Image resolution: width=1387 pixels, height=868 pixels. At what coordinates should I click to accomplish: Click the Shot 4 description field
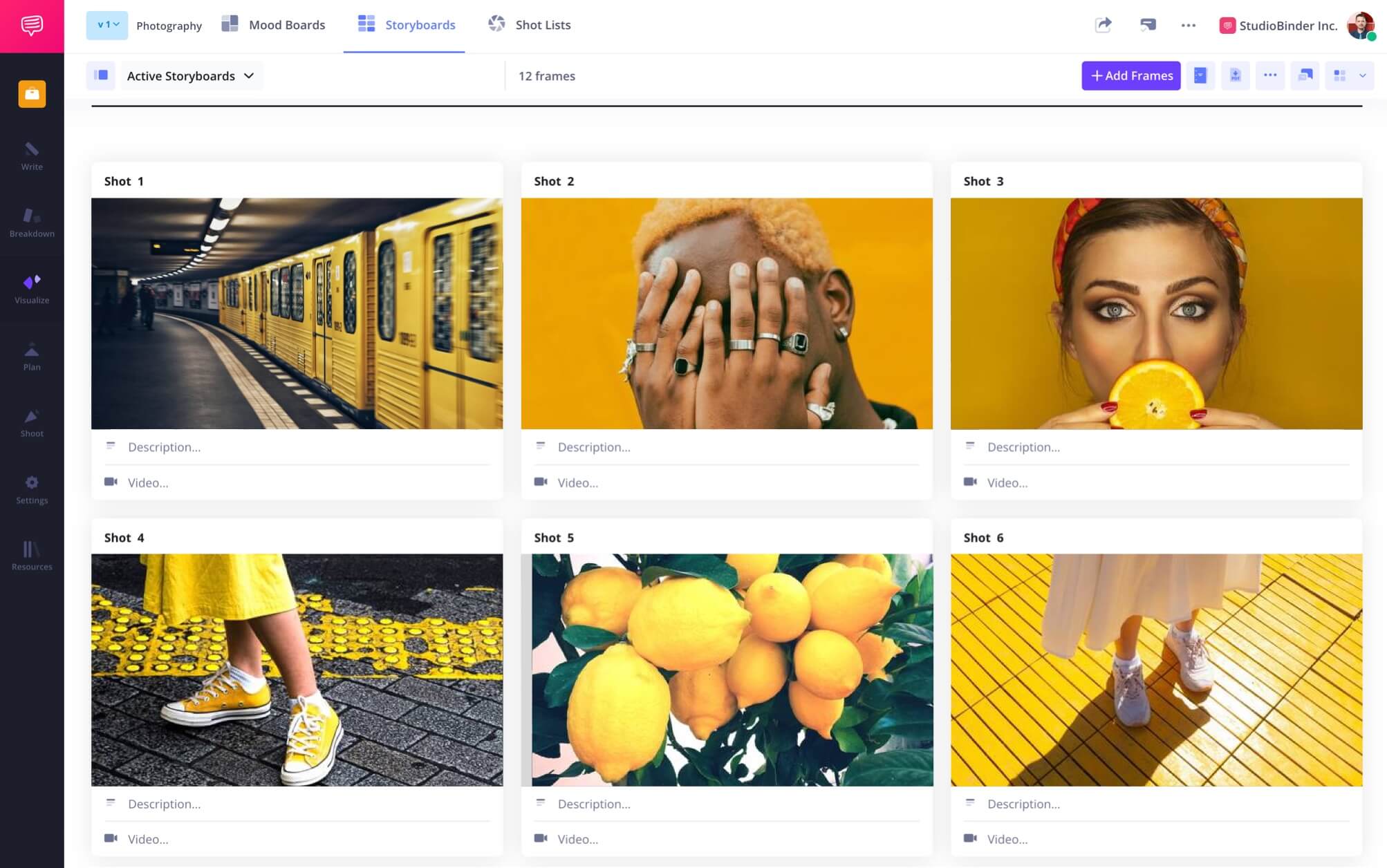(x=297, y=804)
